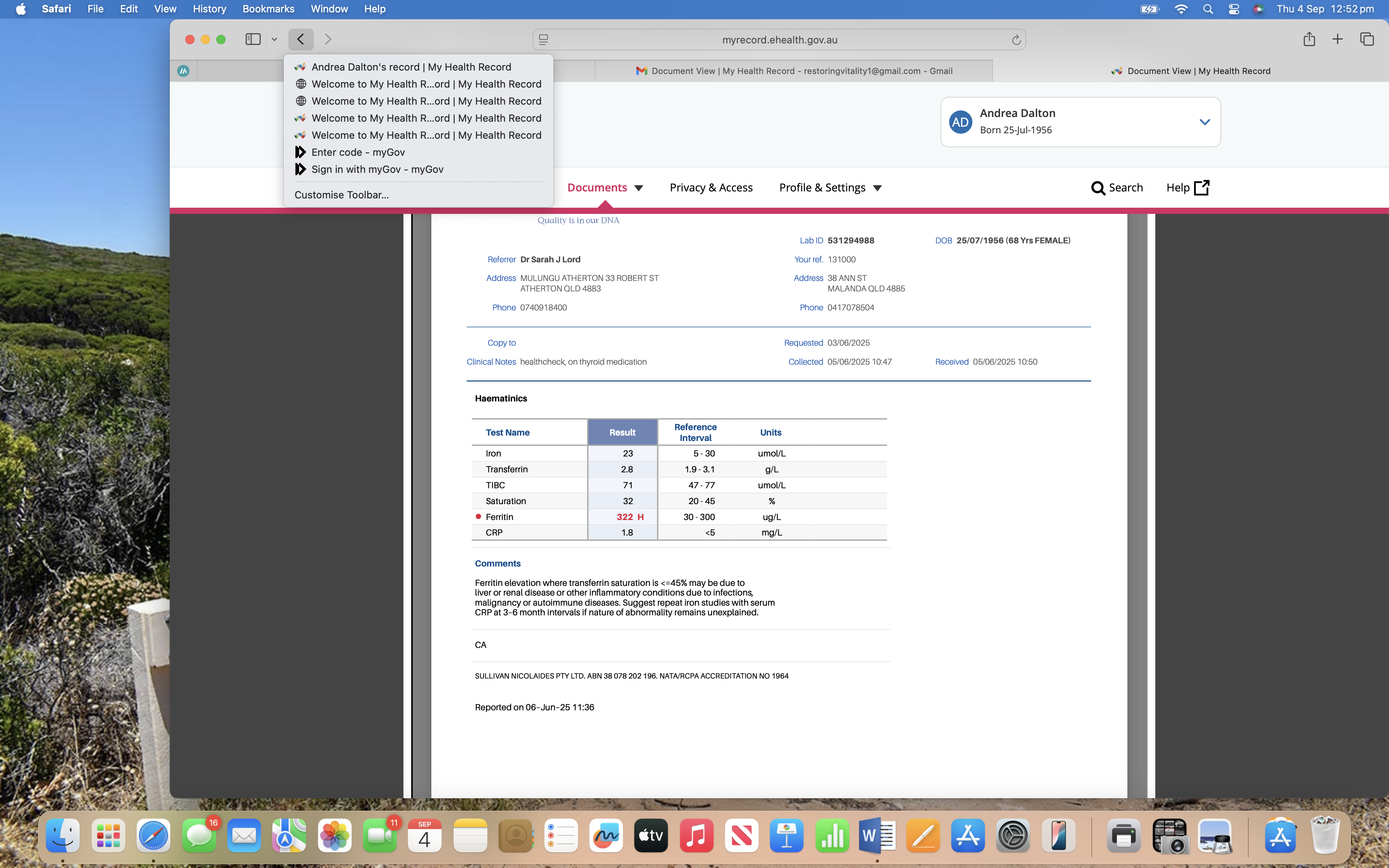Click the forward navigation arrow button
The height and width of the screenshot is (868, 1389).
pos(328,39)
